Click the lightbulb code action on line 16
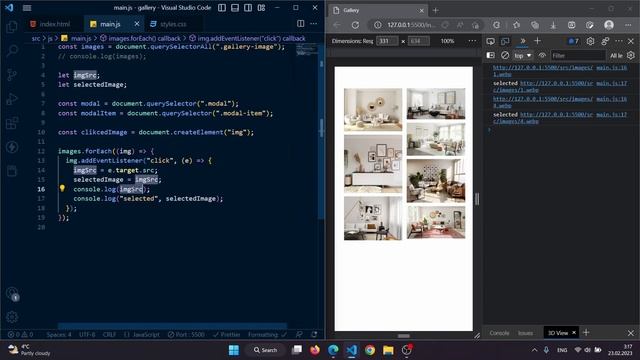Viewport: 640px width, 360px height. coord(62,188)
